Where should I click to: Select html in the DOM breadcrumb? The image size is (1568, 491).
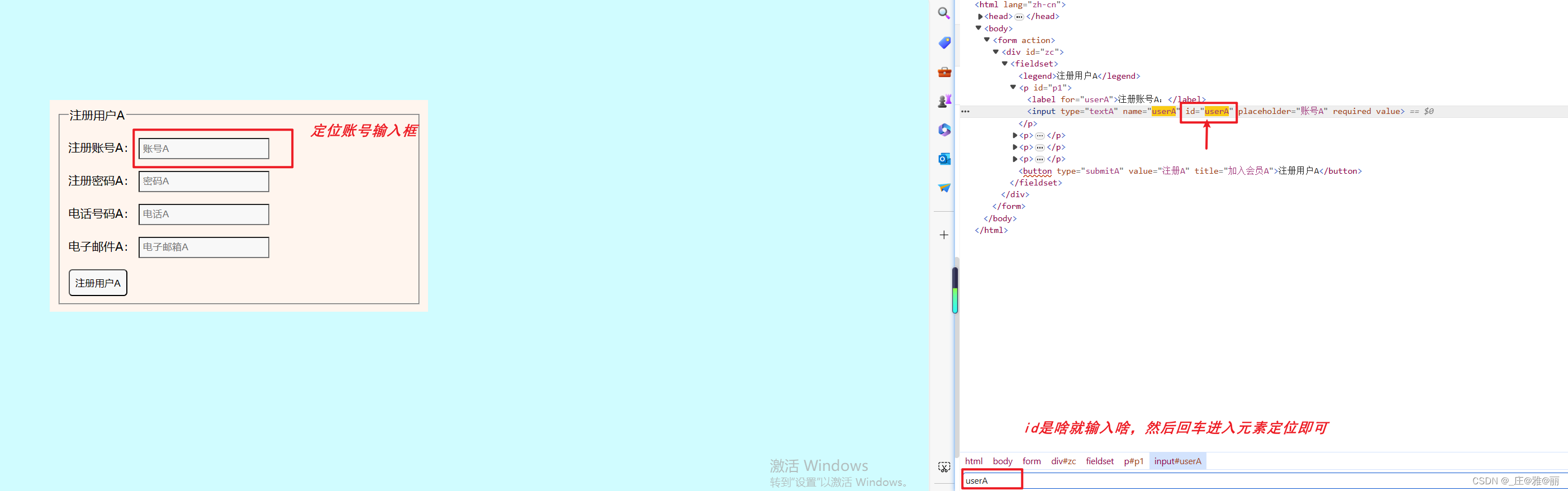pyautogui.click(x=974, y=461)
